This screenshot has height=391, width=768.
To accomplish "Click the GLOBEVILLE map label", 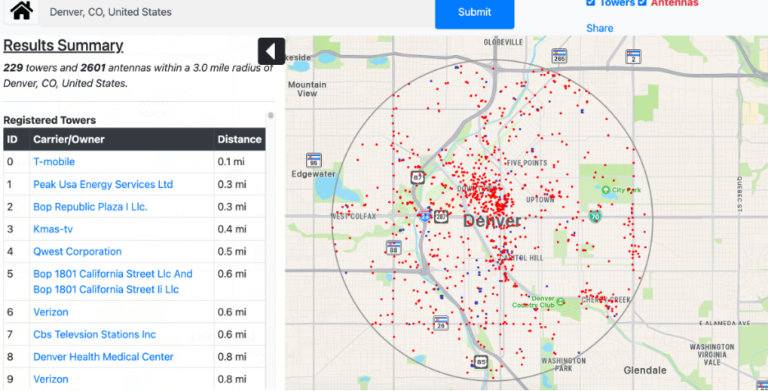I will pos(503,42).
